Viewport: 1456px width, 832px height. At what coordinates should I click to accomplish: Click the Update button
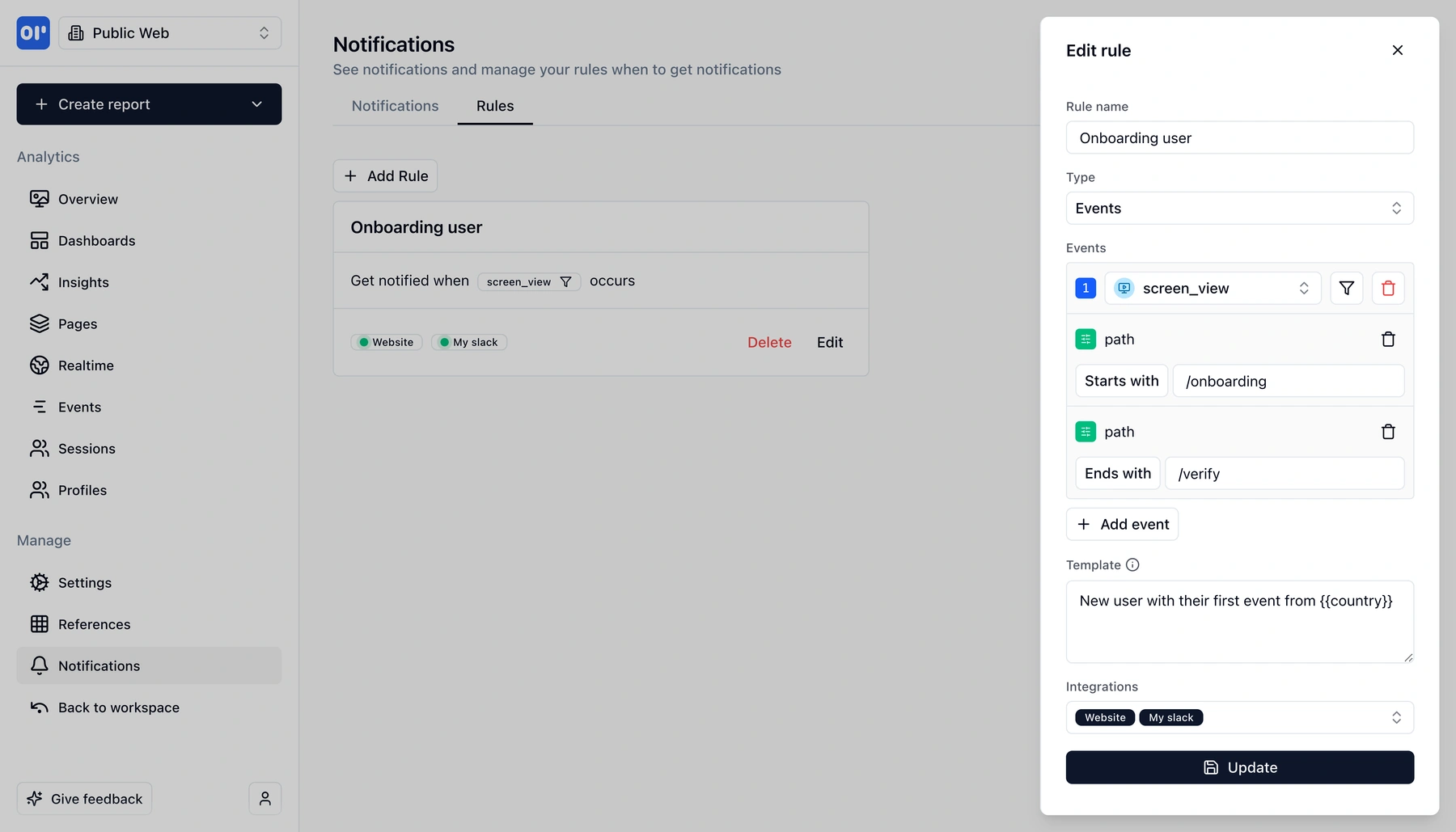pos(1239,767)
